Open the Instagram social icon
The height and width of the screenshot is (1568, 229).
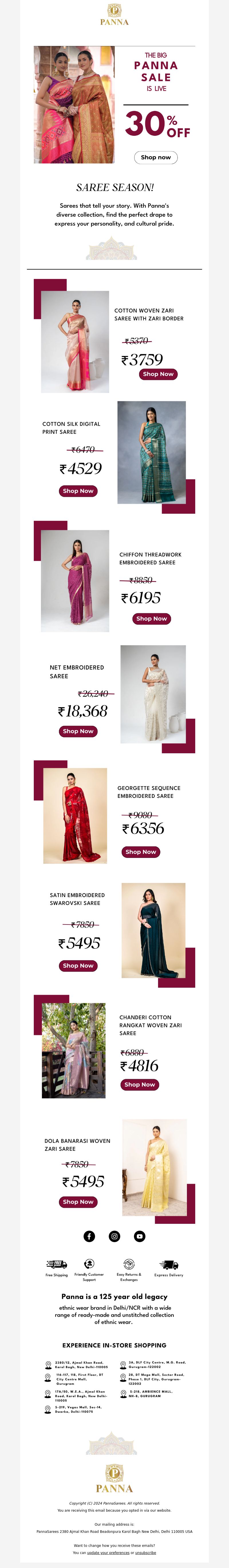coord(114,1236)
